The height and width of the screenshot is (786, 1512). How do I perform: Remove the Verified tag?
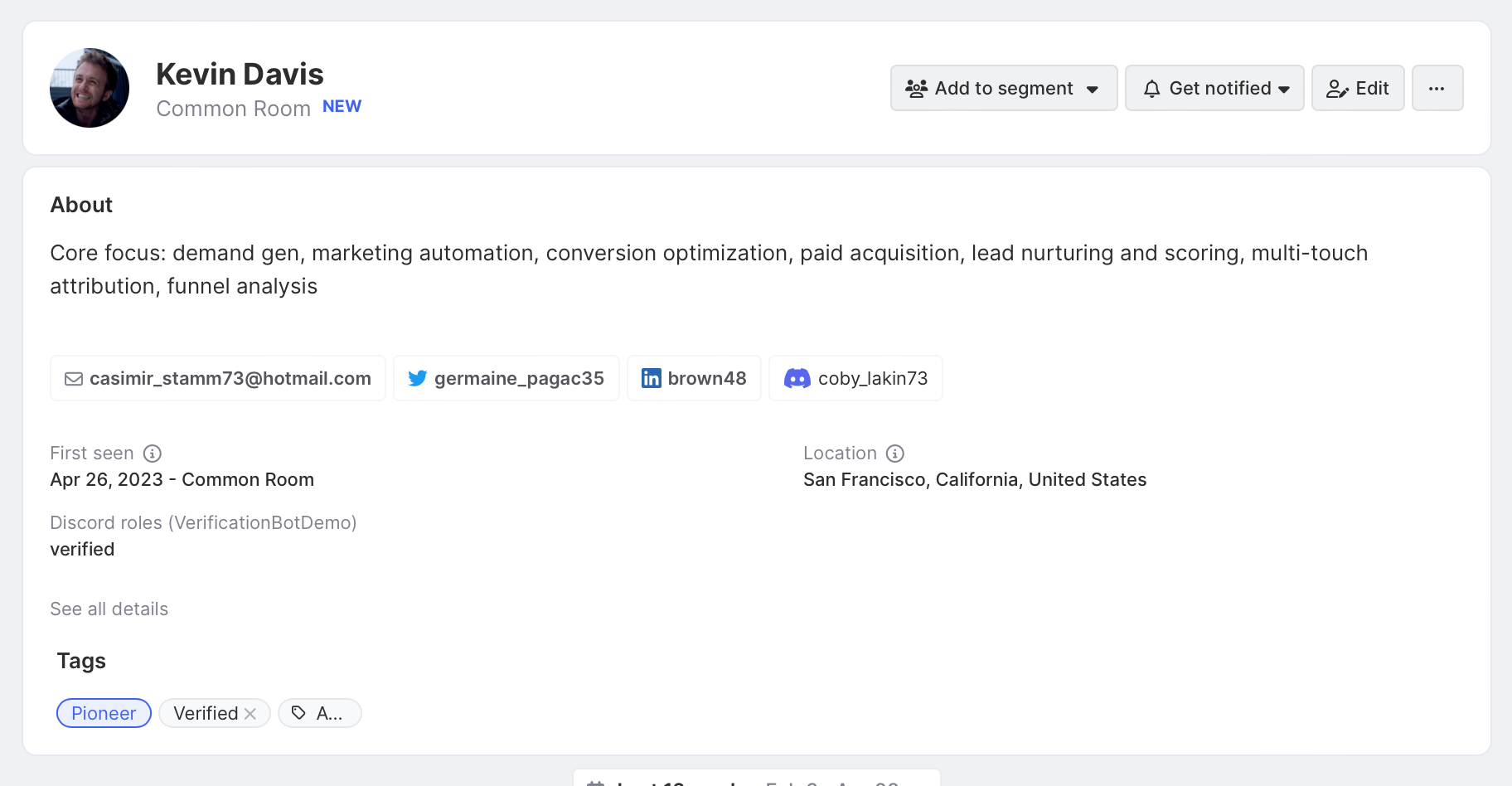250,714
